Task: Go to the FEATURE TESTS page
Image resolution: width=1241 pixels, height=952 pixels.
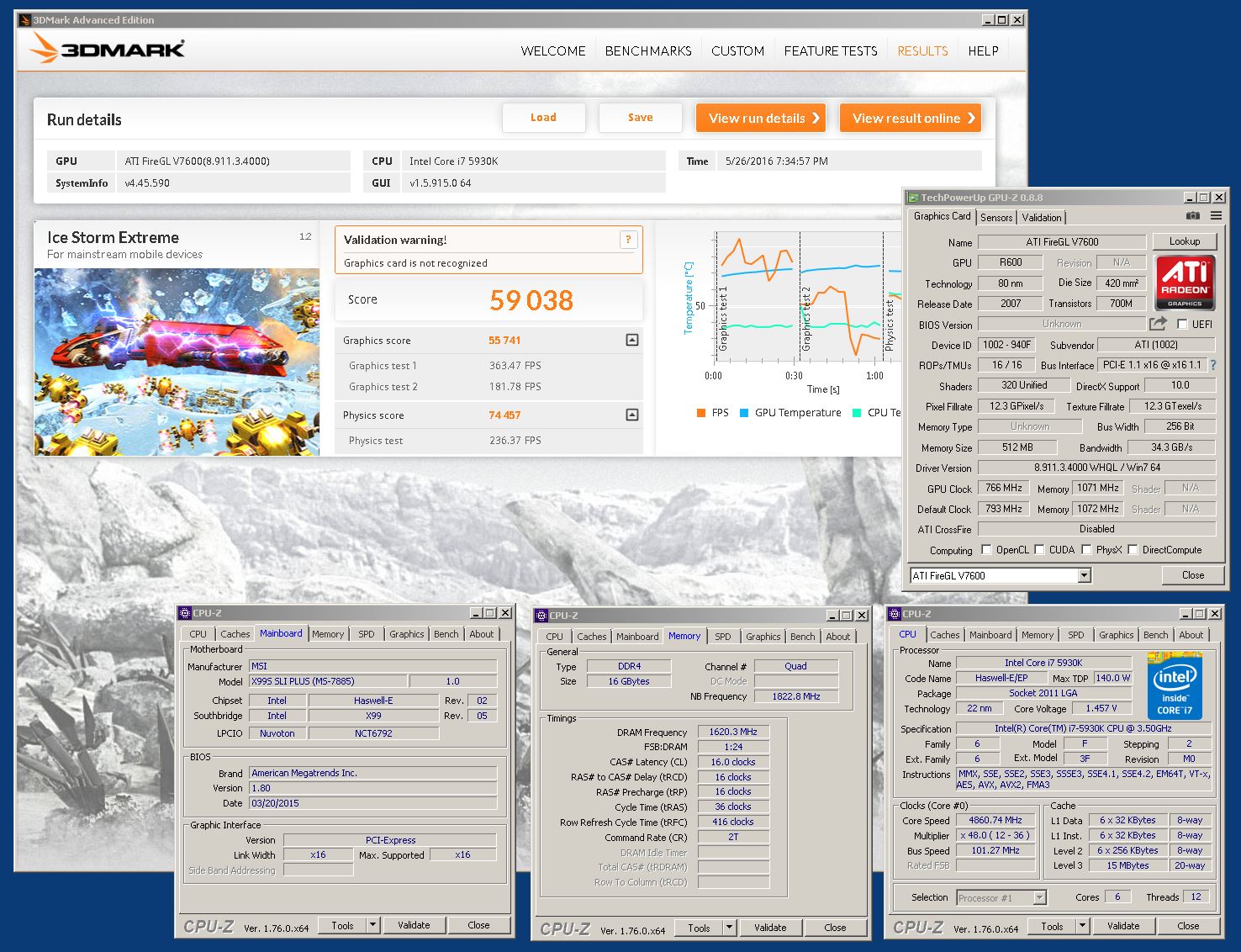Action: point(831,50)
